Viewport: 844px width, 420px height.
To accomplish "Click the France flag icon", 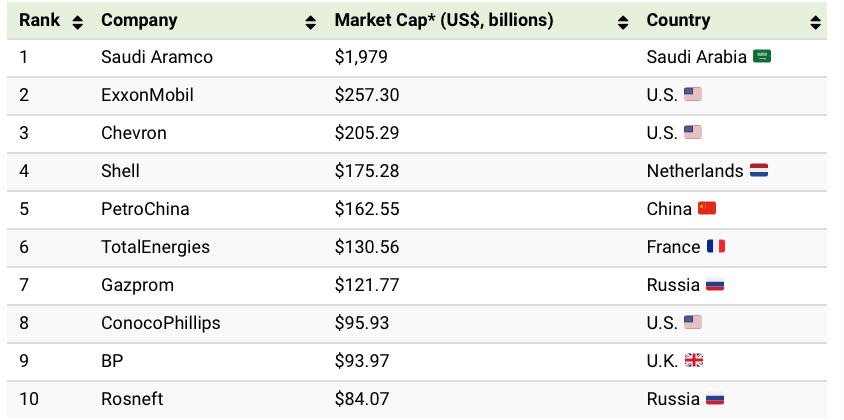I will click(716, 246).
